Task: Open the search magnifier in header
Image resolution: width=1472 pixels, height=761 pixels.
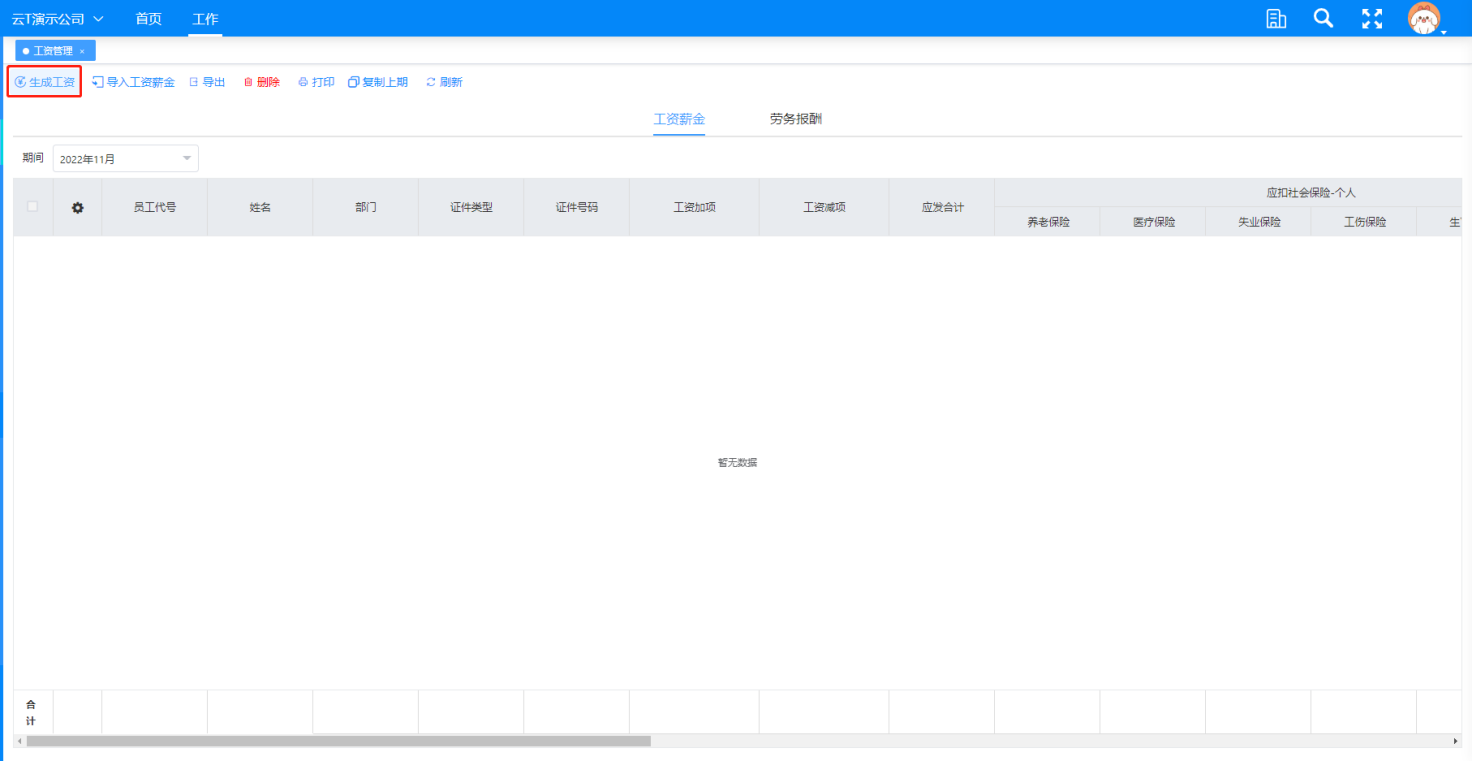Action: [1323, 18]
